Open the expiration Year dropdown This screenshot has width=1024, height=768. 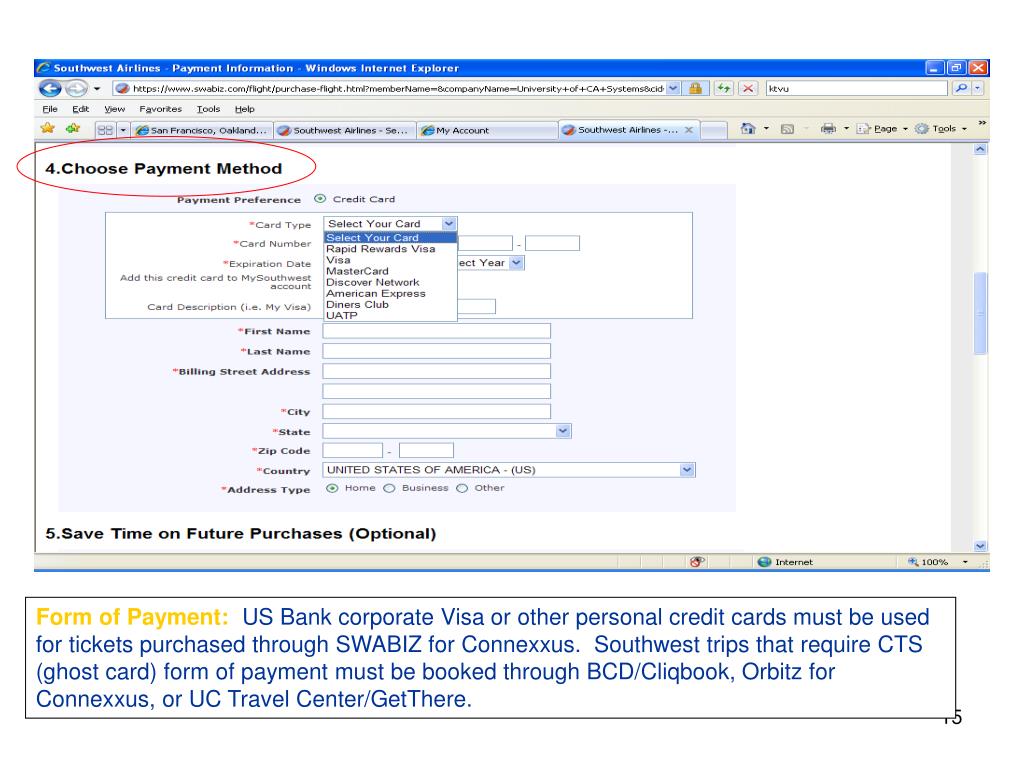(x=516, y=263)
